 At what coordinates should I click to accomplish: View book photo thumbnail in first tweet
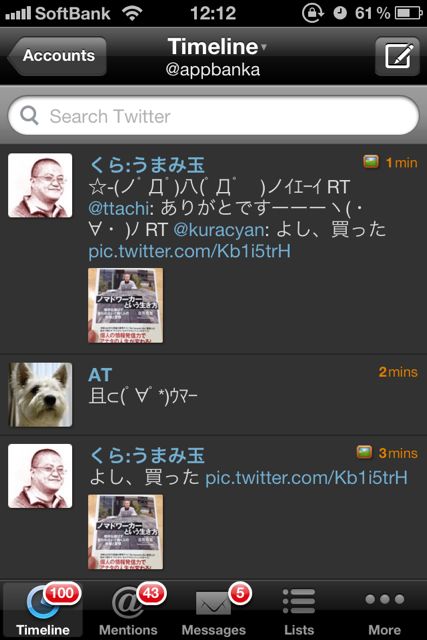125,305
